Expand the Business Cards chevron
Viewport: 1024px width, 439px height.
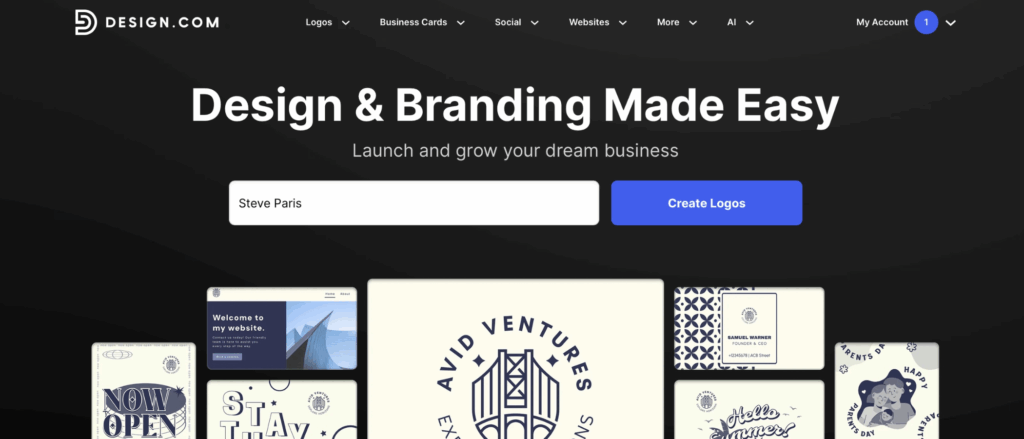460,23
